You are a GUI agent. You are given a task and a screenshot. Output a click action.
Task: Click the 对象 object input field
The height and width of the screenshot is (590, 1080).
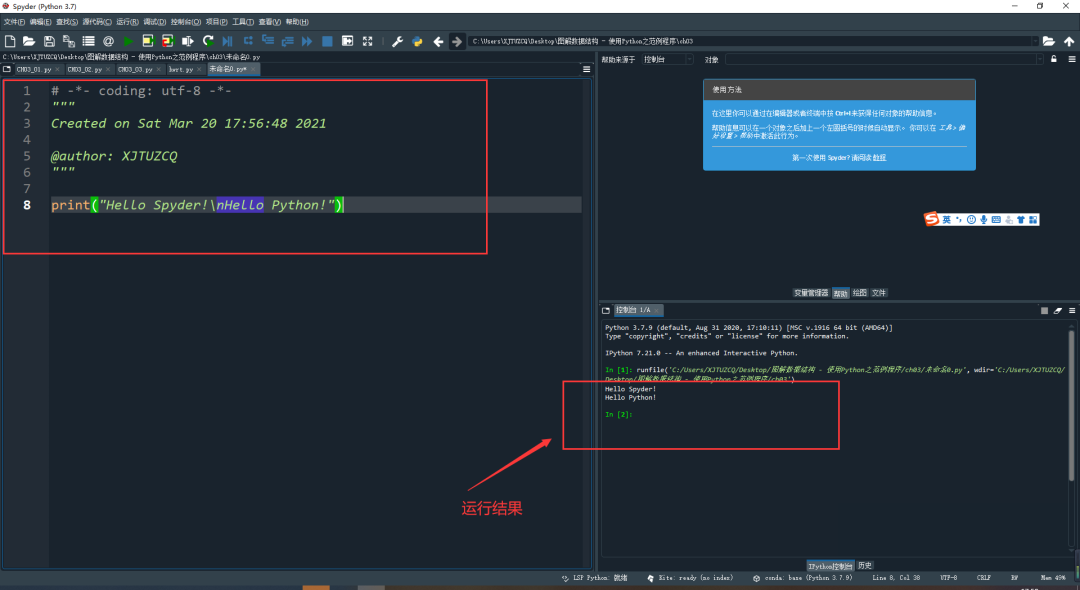click(x=880, y=59)
